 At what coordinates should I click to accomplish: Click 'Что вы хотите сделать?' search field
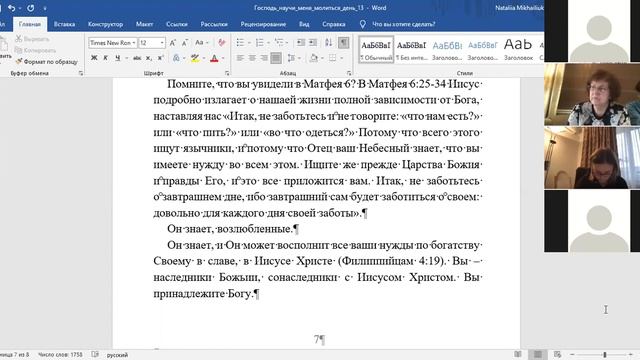pos(404,24)
